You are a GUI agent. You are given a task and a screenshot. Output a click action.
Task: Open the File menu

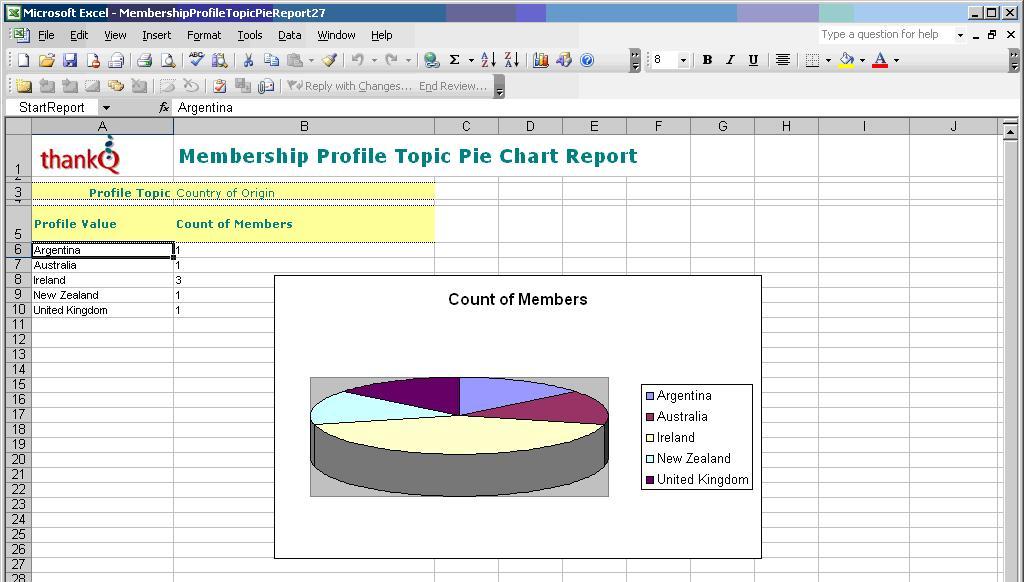(x=46, y=35)
